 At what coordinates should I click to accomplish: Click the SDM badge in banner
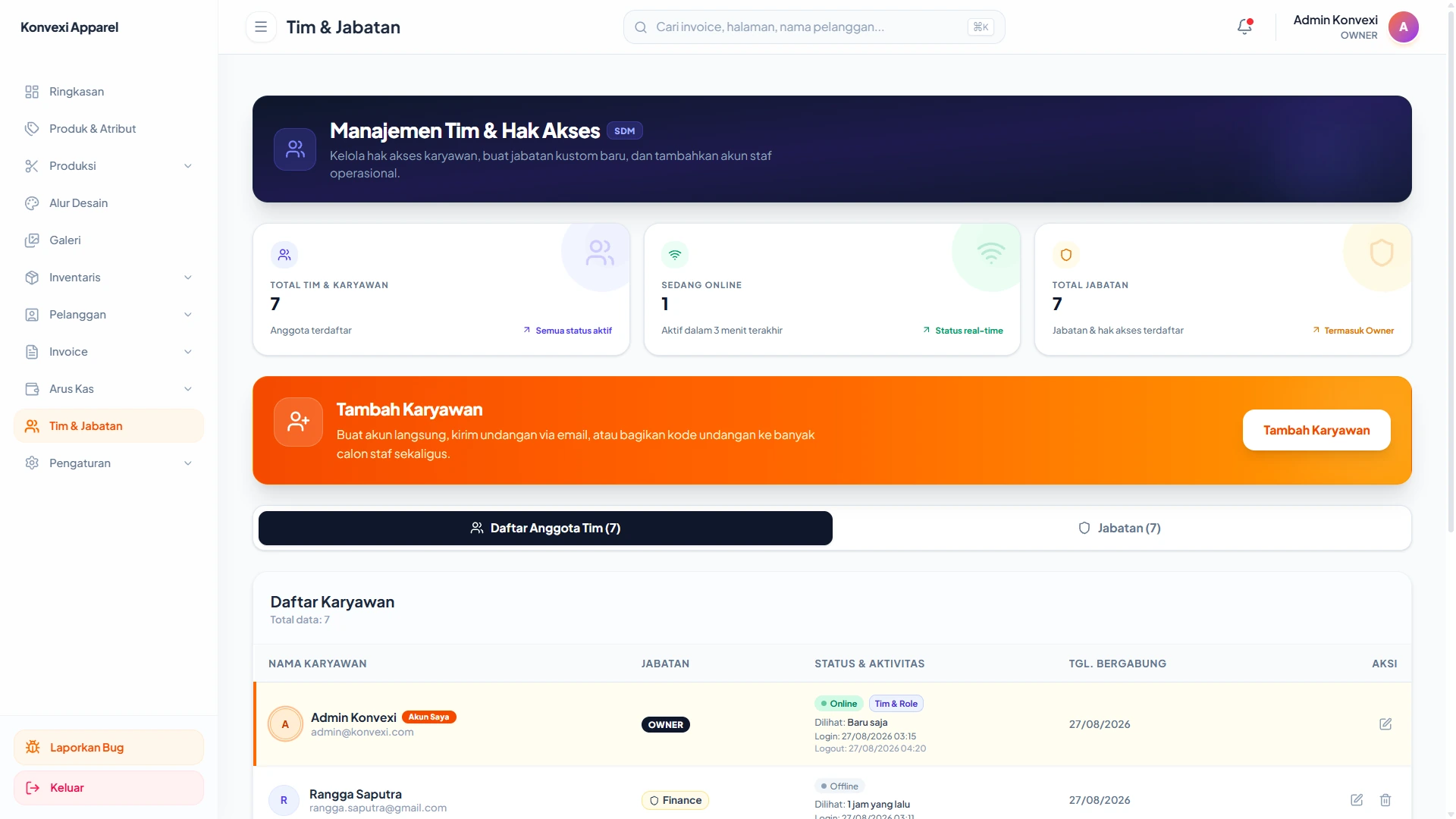624,131
